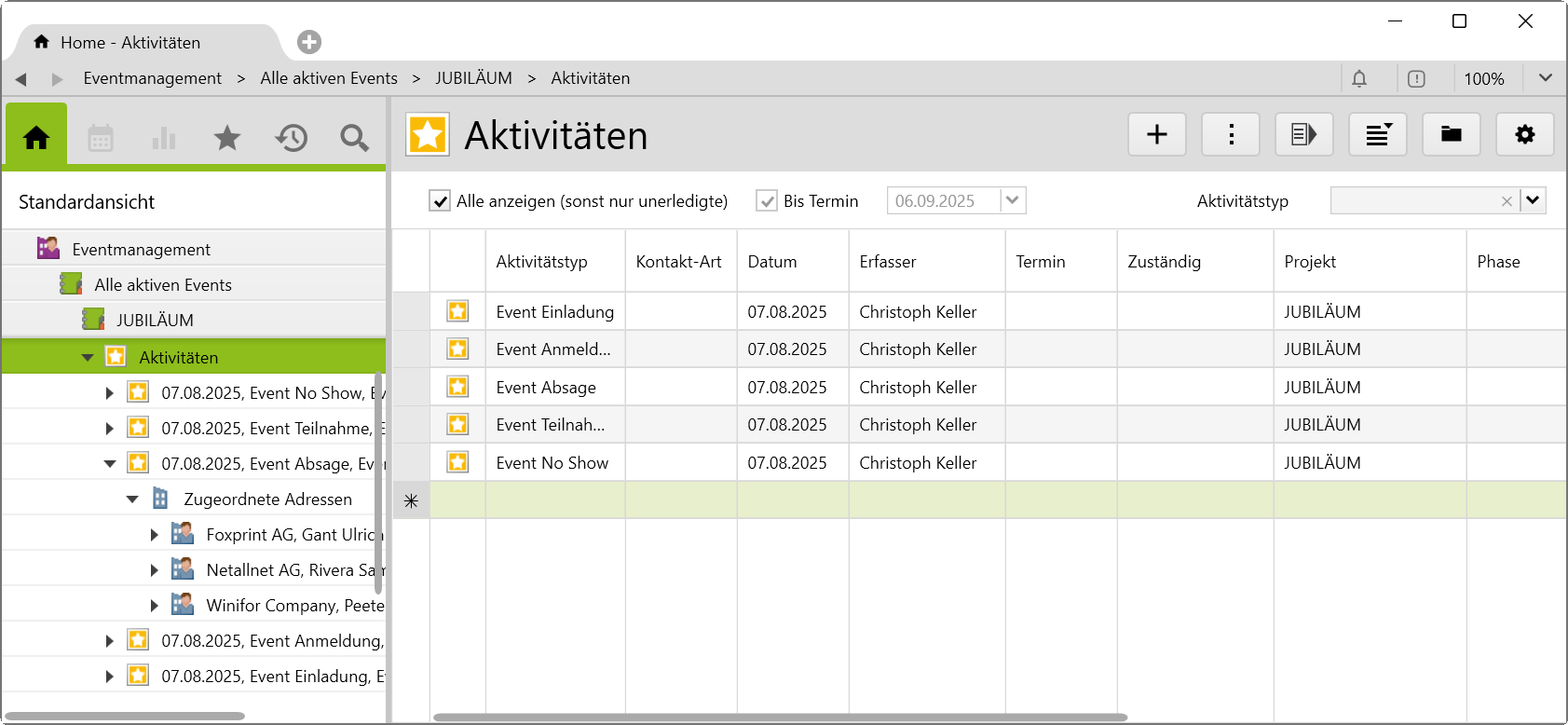Click star icon of Event Anmeld... row
The width and height of the screenshot is (1568, 725).
[457, 349]
